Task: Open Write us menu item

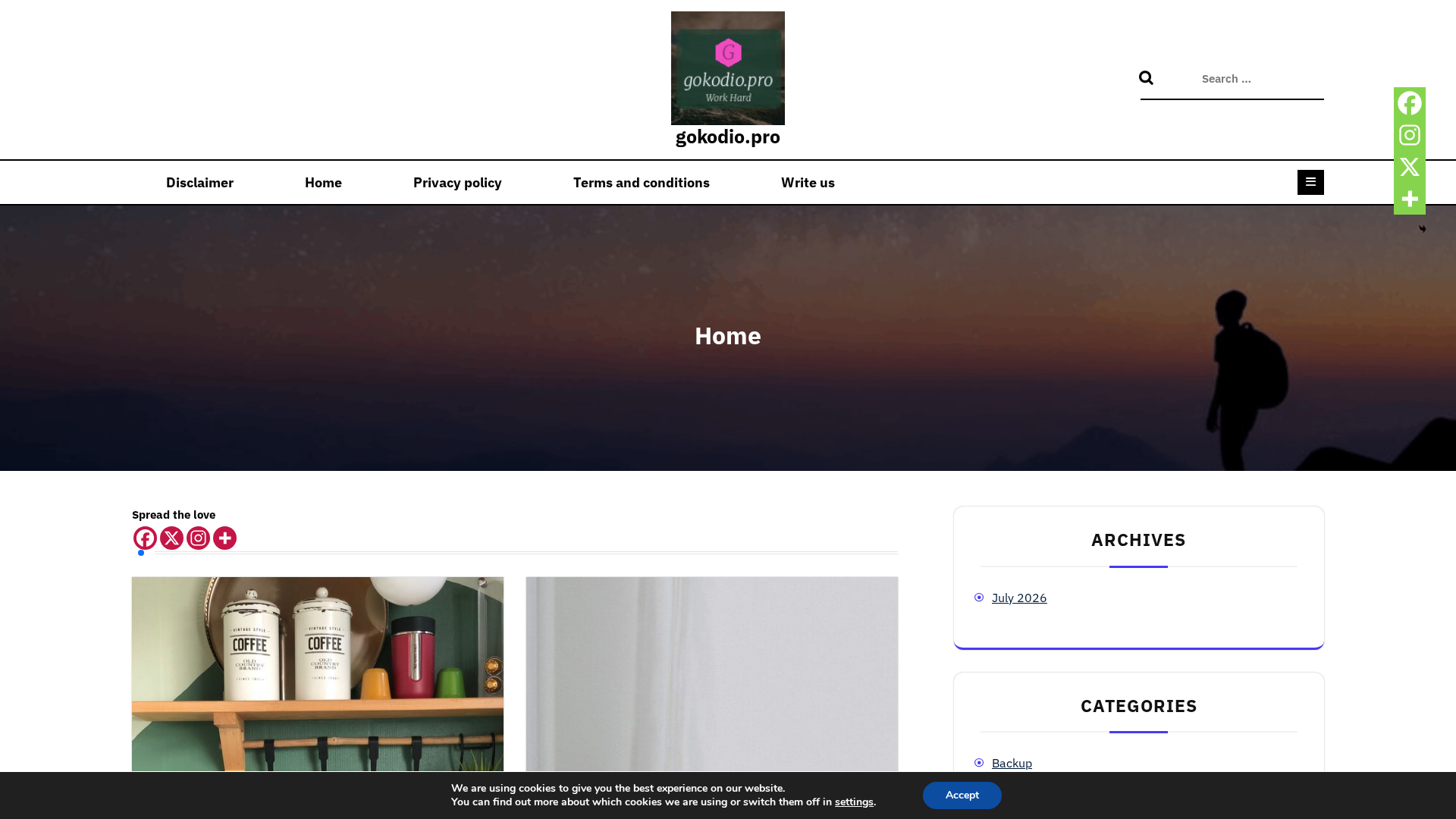Action: pos(808,183)
